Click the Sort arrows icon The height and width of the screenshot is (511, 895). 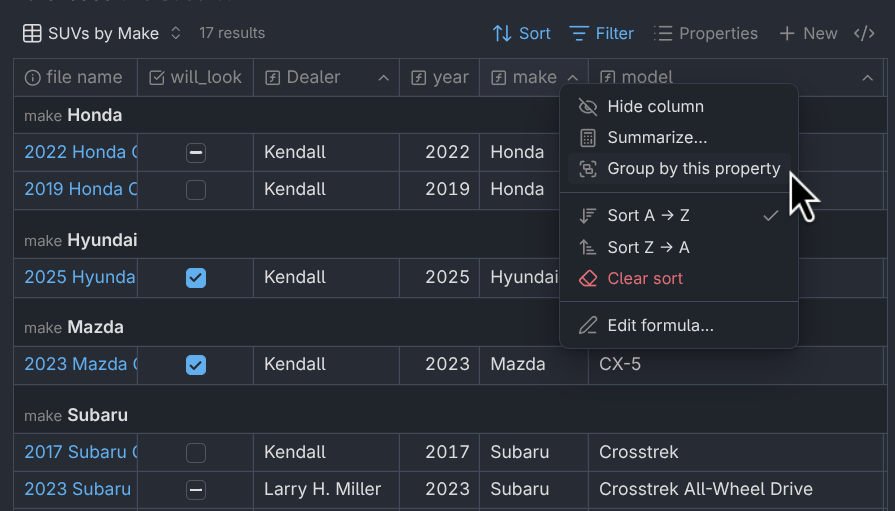tap(502, 33)
